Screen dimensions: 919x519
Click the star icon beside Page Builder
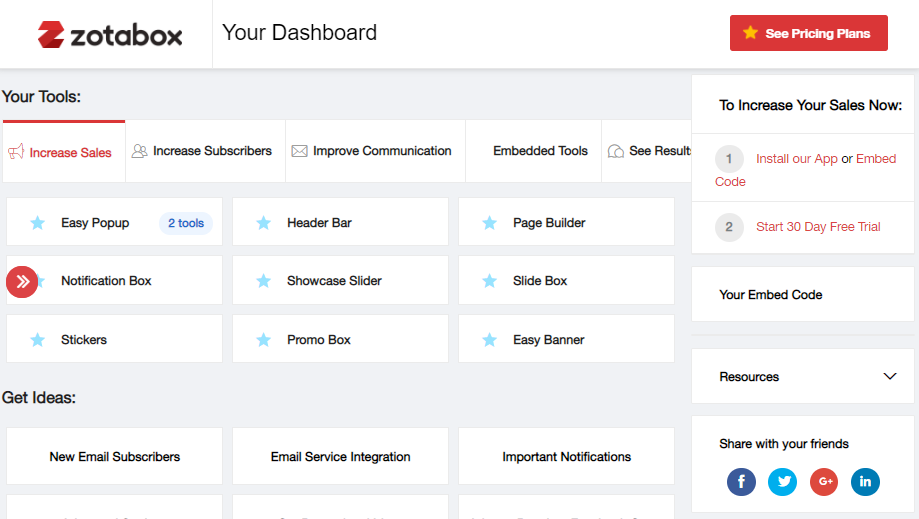[489, 223]
